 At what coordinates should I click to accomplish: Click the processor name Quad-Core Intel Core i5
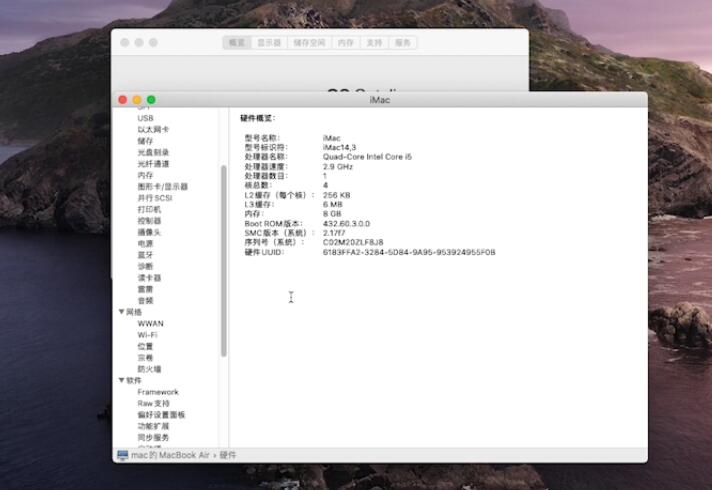[x=367, y=157]
